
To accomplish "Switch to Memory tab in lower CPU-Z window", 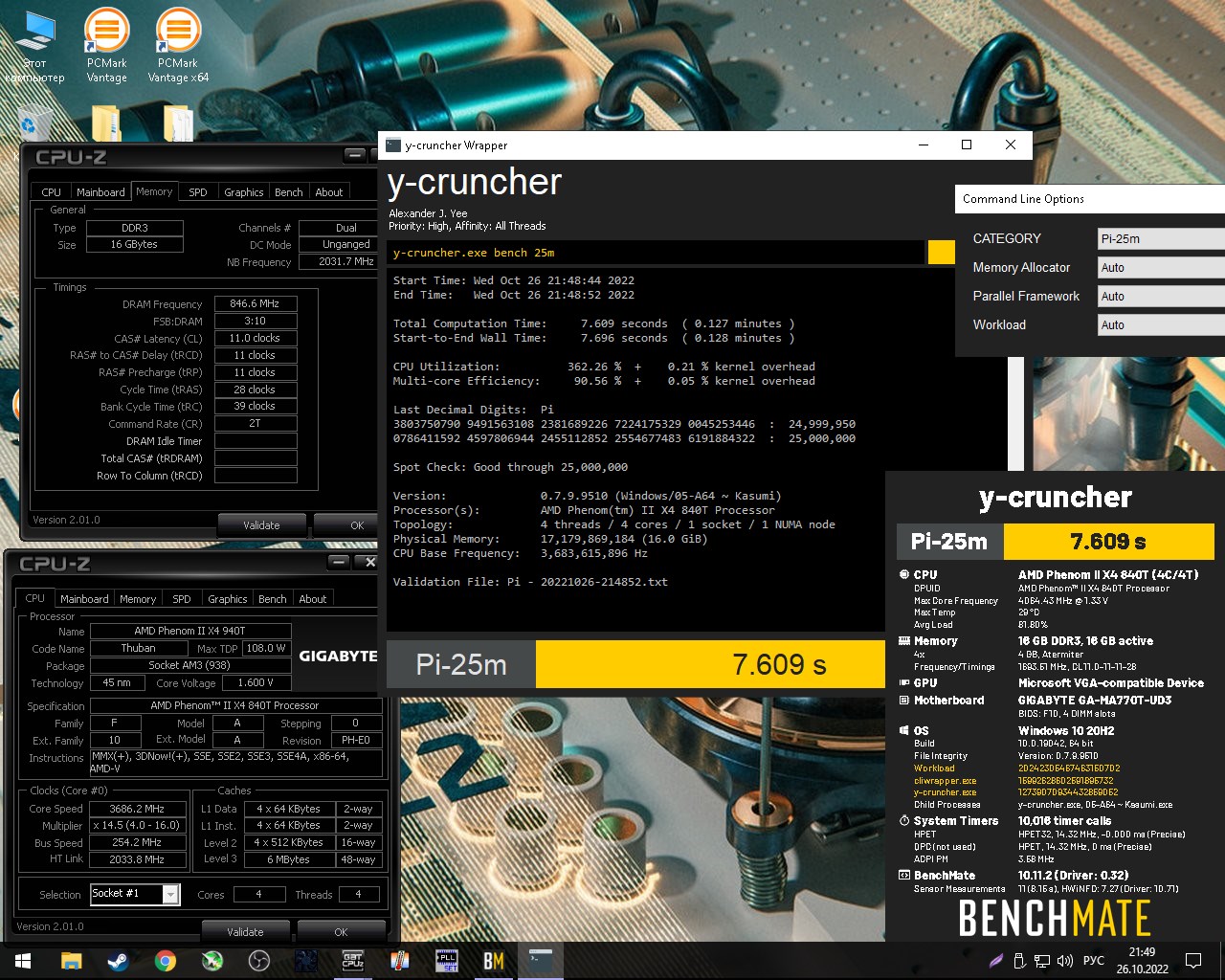I will coord(138,599).
